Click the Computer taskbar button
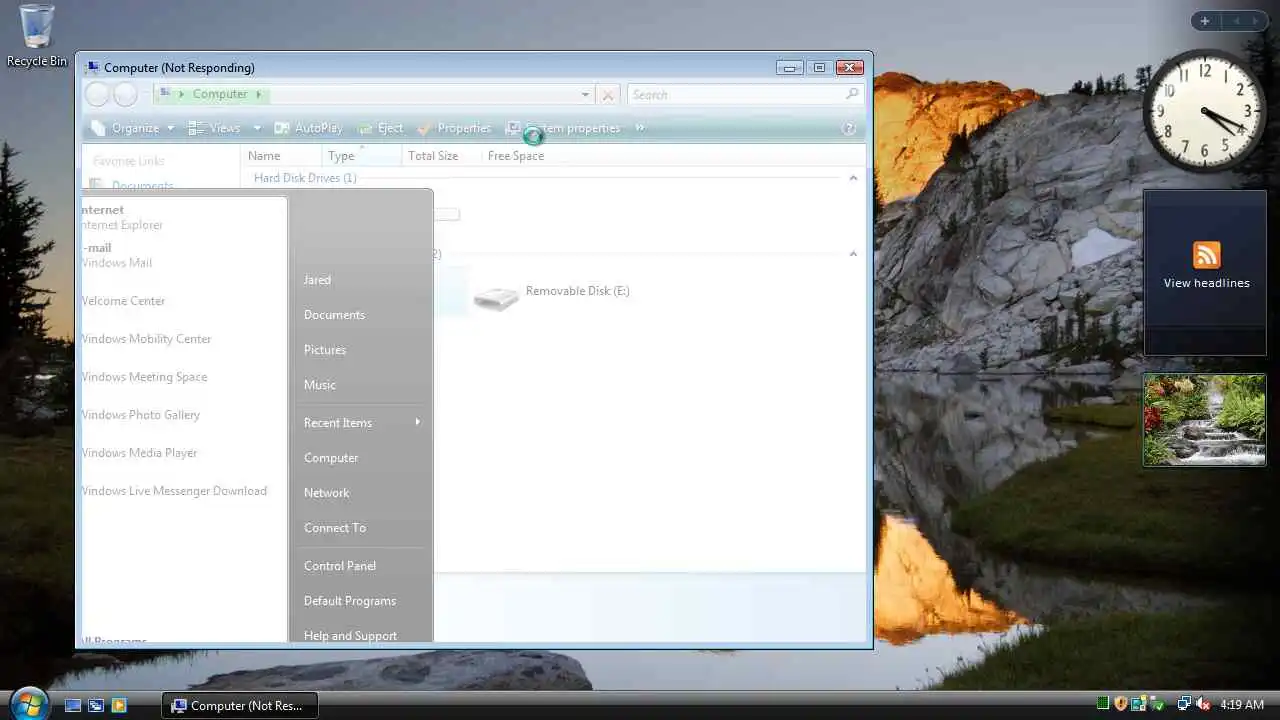 [240, 705]
